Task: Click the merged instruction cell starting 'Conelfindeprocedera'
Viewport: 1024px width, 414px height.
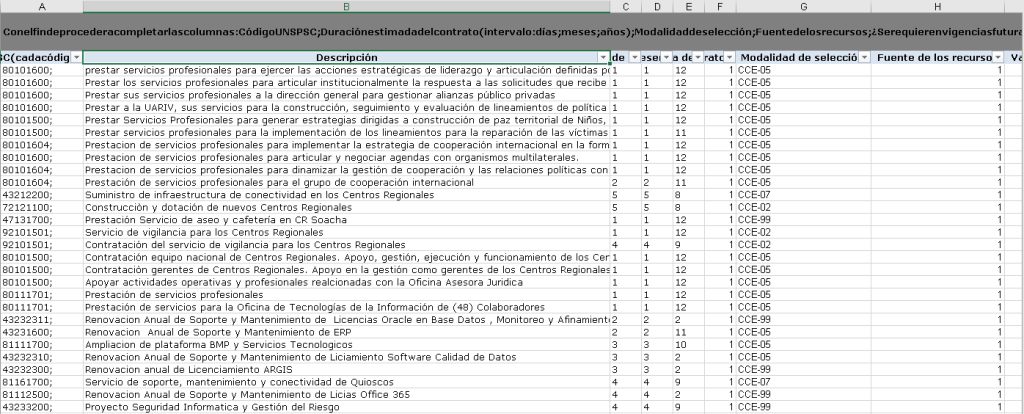Action: click(512, 32)
